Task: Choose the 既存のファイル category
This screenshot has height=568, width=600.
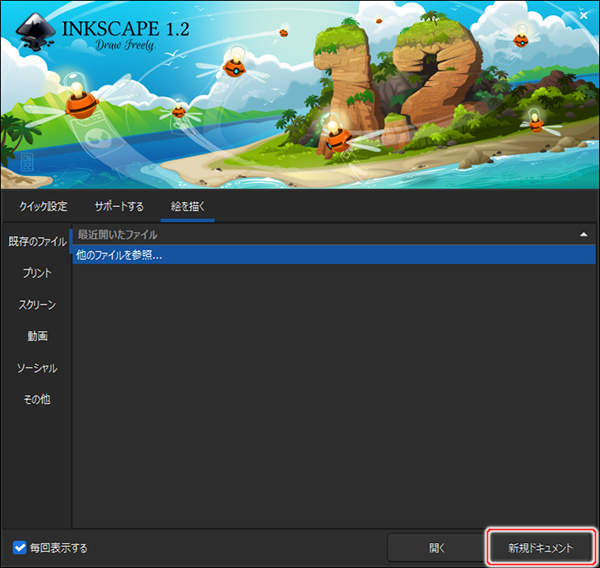Action: point(37,242)
